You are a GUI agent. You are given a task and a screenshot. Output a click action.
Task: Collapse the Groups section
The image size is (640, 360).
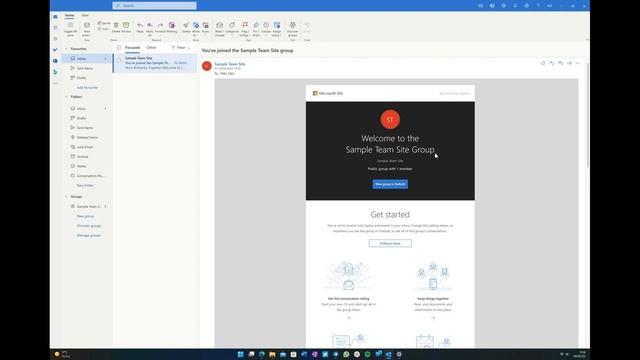66,197
